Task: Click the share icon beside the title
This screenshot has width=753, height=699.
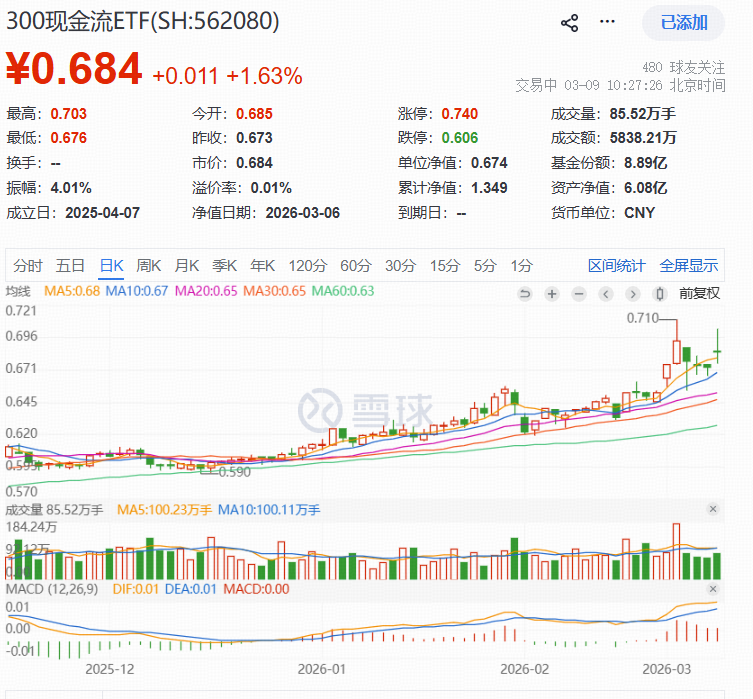Action: coord(569,23)
